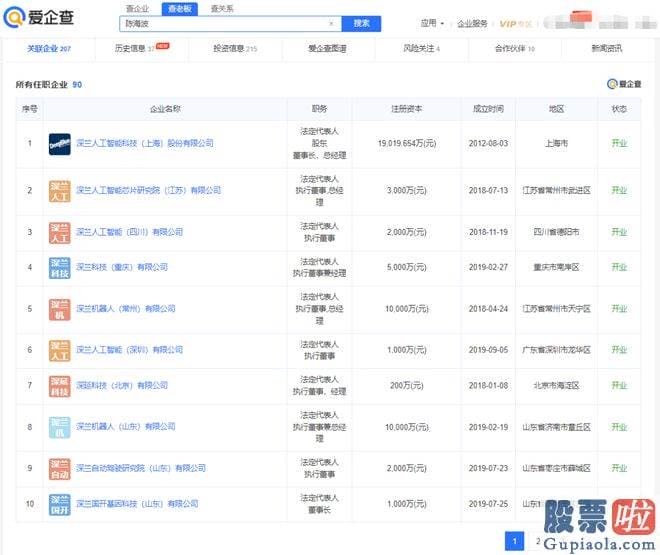Select the 查关系 search tab
This screenshot has height=555, width=660.
tap(222, 8)
